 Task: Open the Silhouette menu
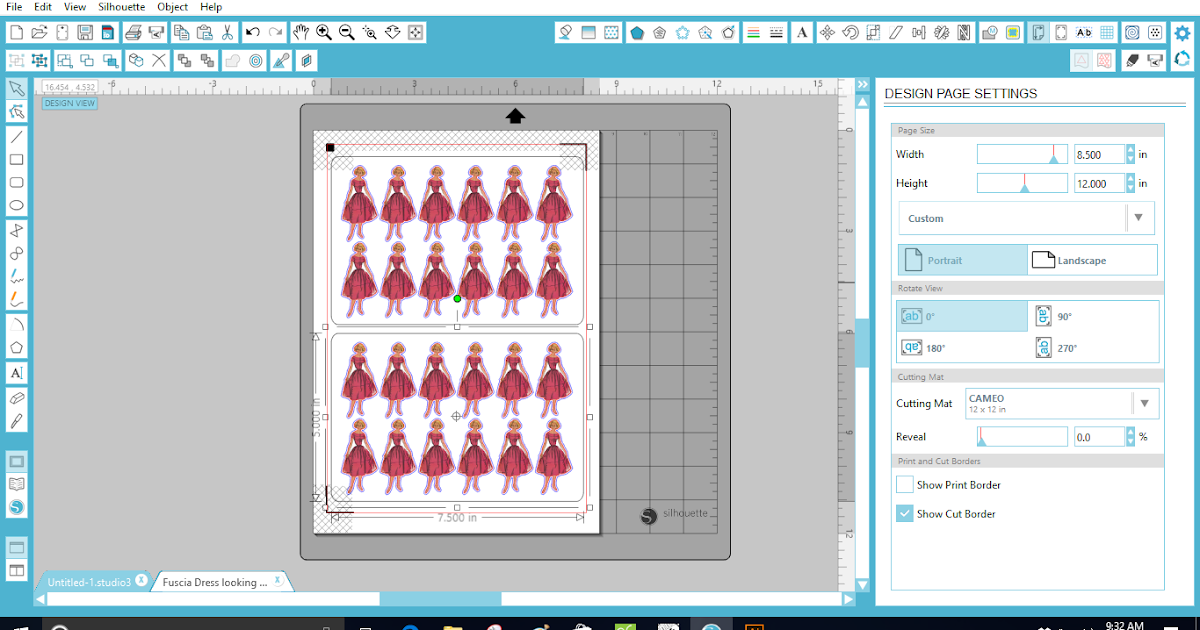point(122,7)
